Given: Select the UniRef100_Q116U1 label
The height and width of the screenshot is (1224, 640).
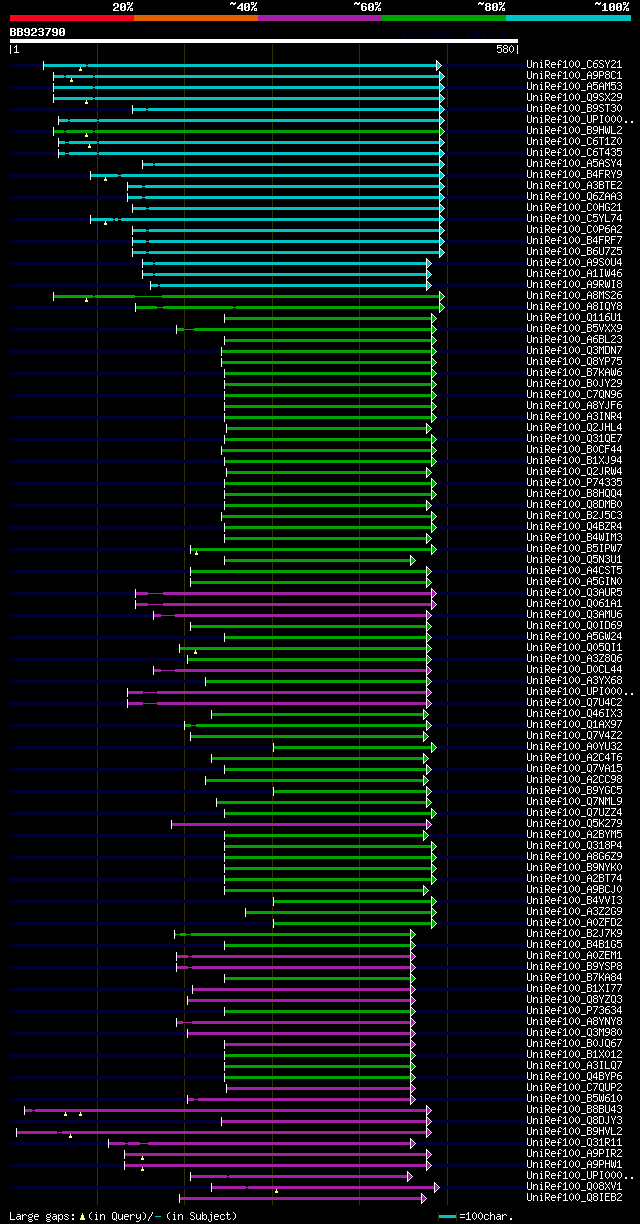Looking at the screenshot, I should coord(574,317).
